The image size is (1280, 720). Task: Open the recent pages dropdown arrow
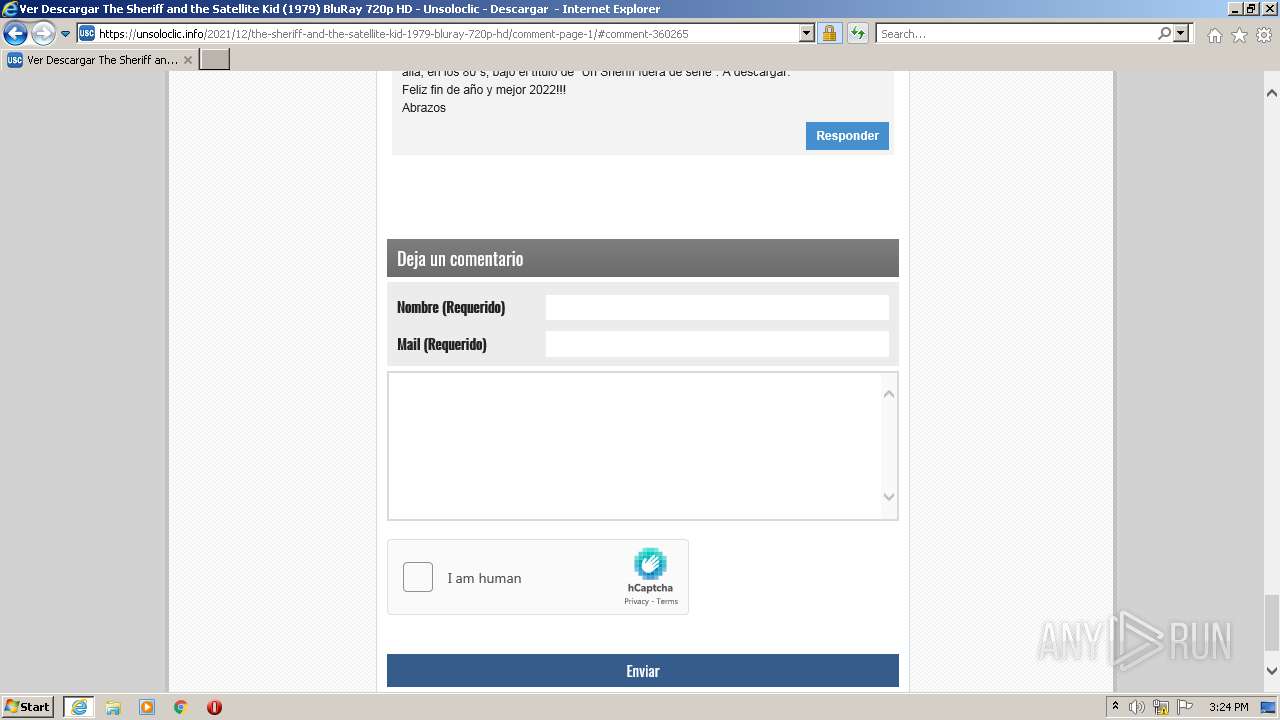(65, 34)
